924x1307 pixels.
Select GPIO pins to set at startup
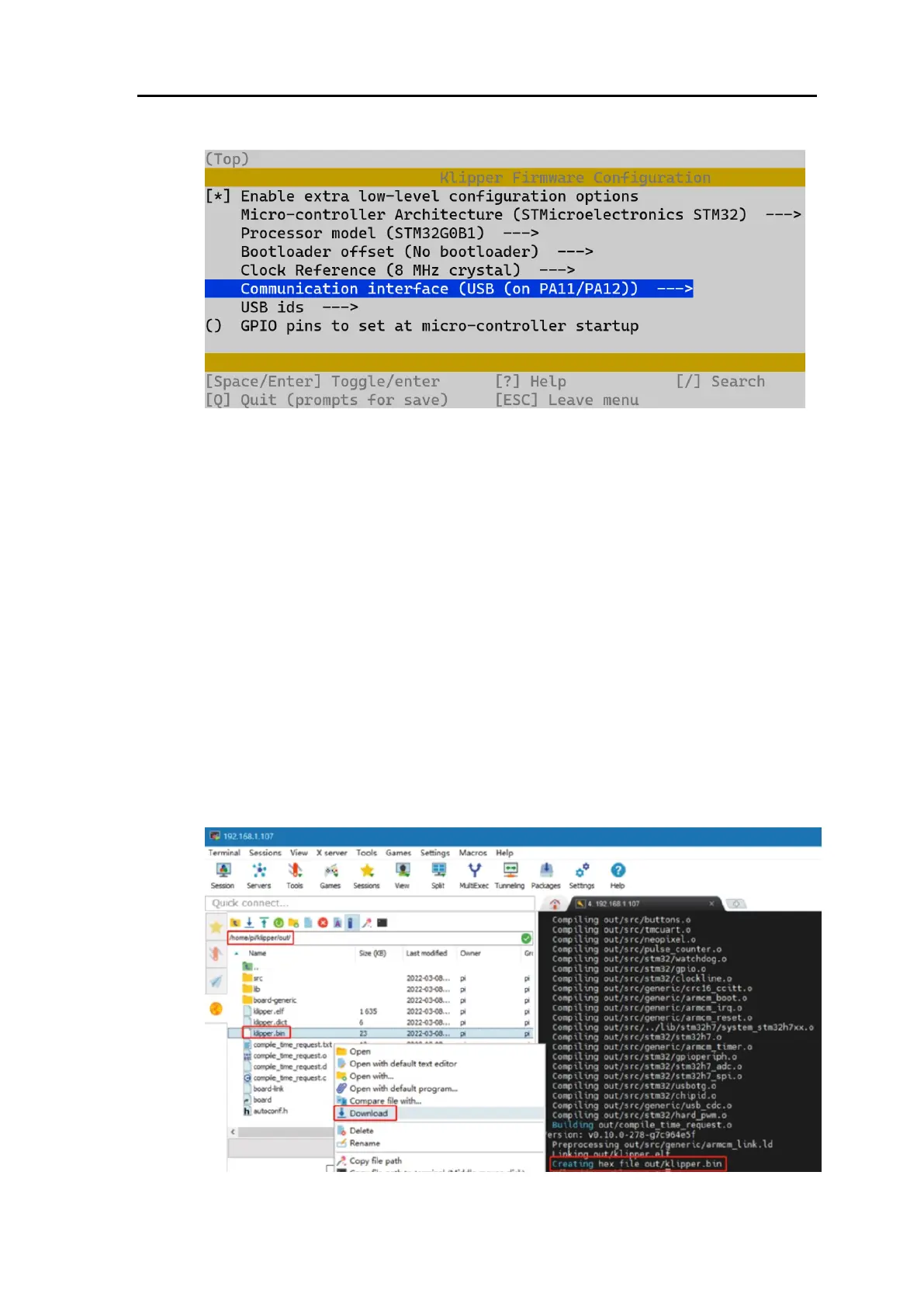click(422, 326)
